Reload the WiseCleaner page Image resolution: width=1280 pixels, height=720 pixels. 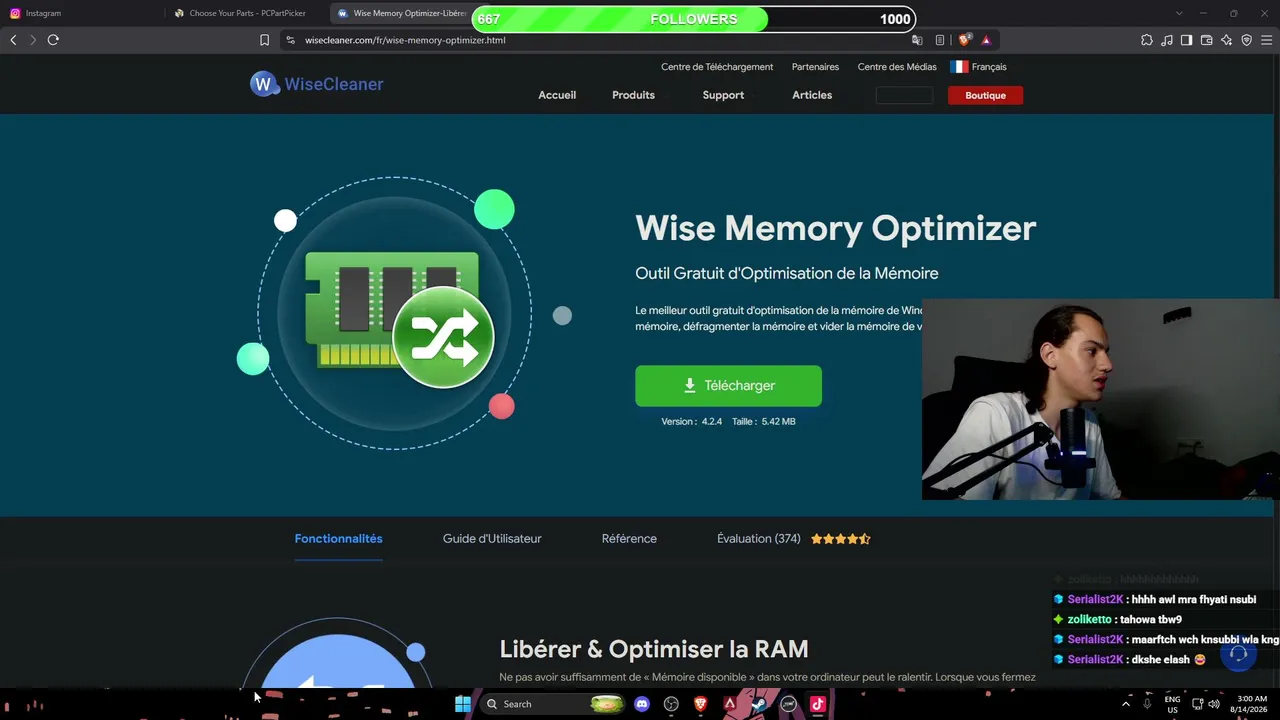coord(53,40)
